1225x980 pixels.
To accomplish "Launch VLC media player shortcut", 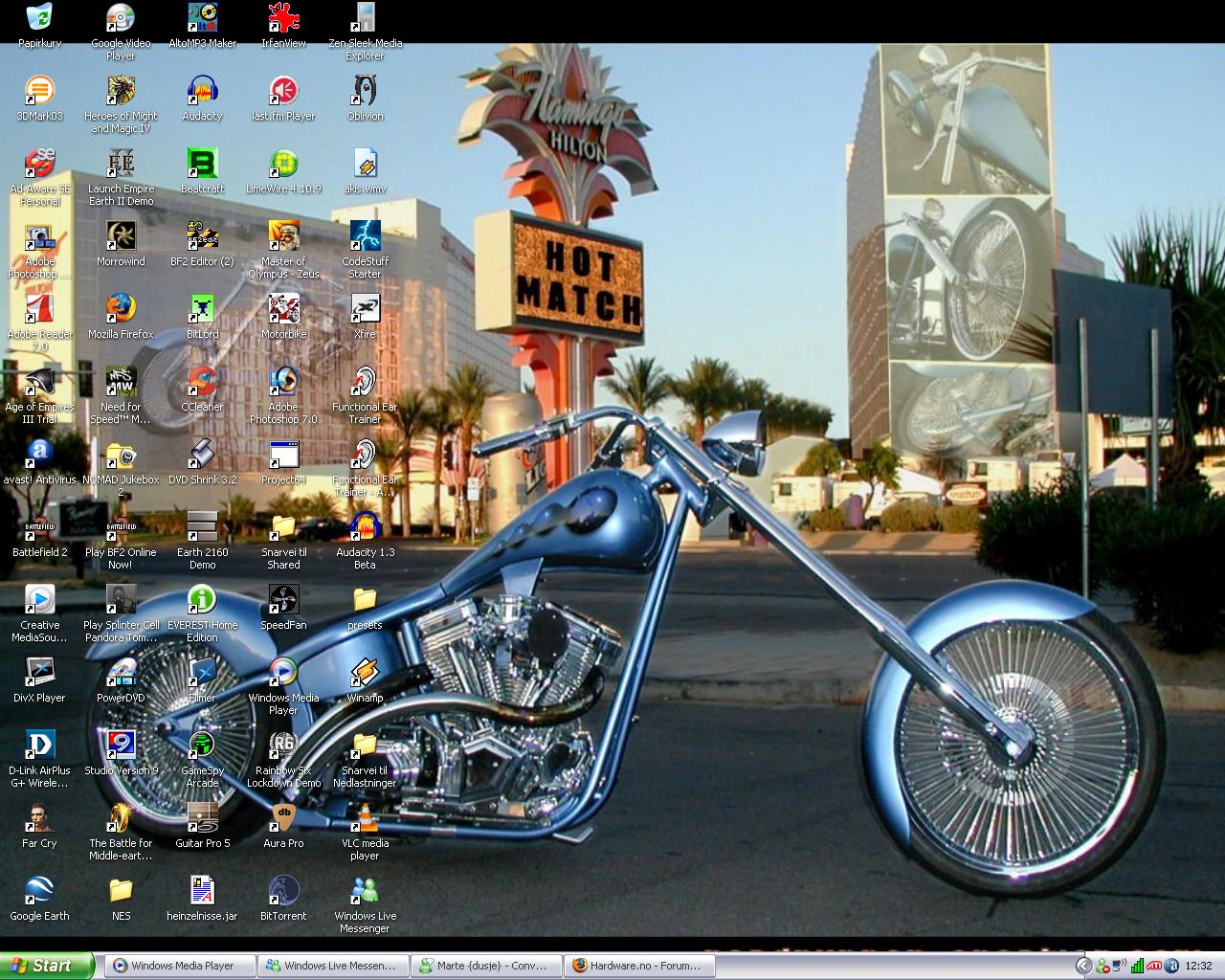I will click(365, 831).
